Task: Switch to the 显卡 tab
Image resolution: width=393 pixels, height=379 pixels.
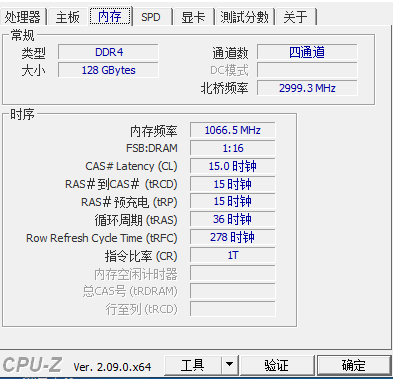Action: [x=193, y=17]
